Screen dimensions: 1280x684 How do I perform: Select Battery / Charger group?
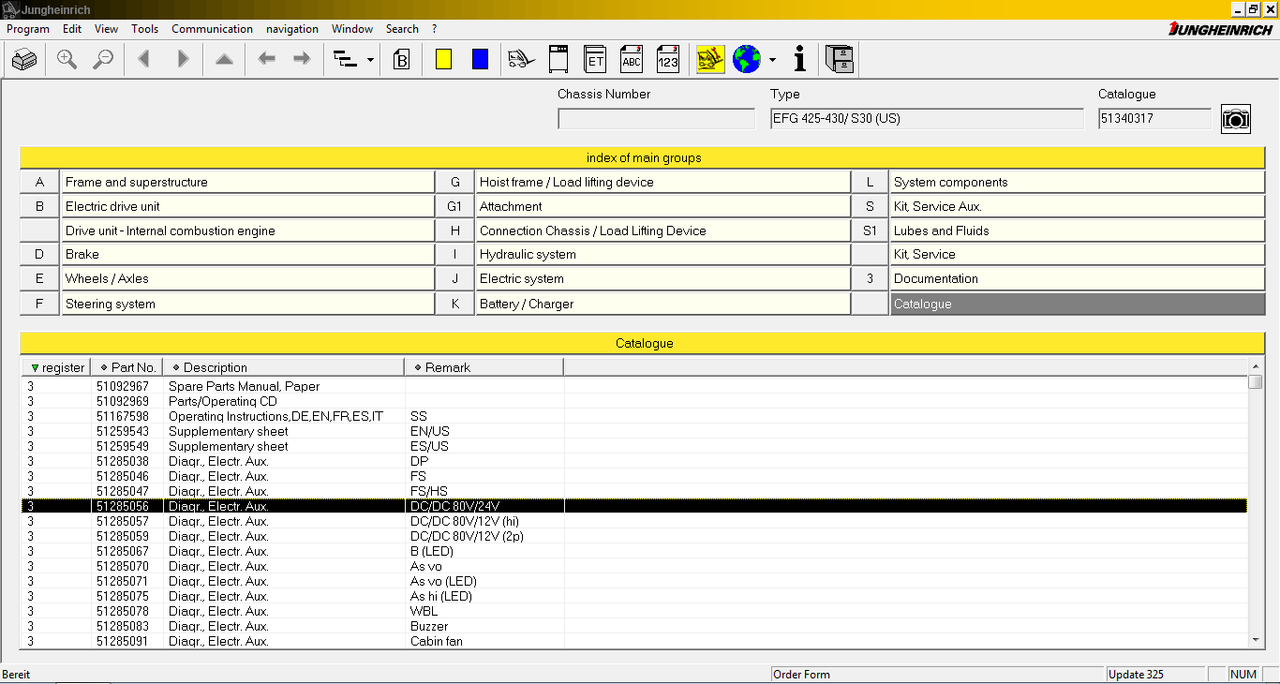coord(662,303)
